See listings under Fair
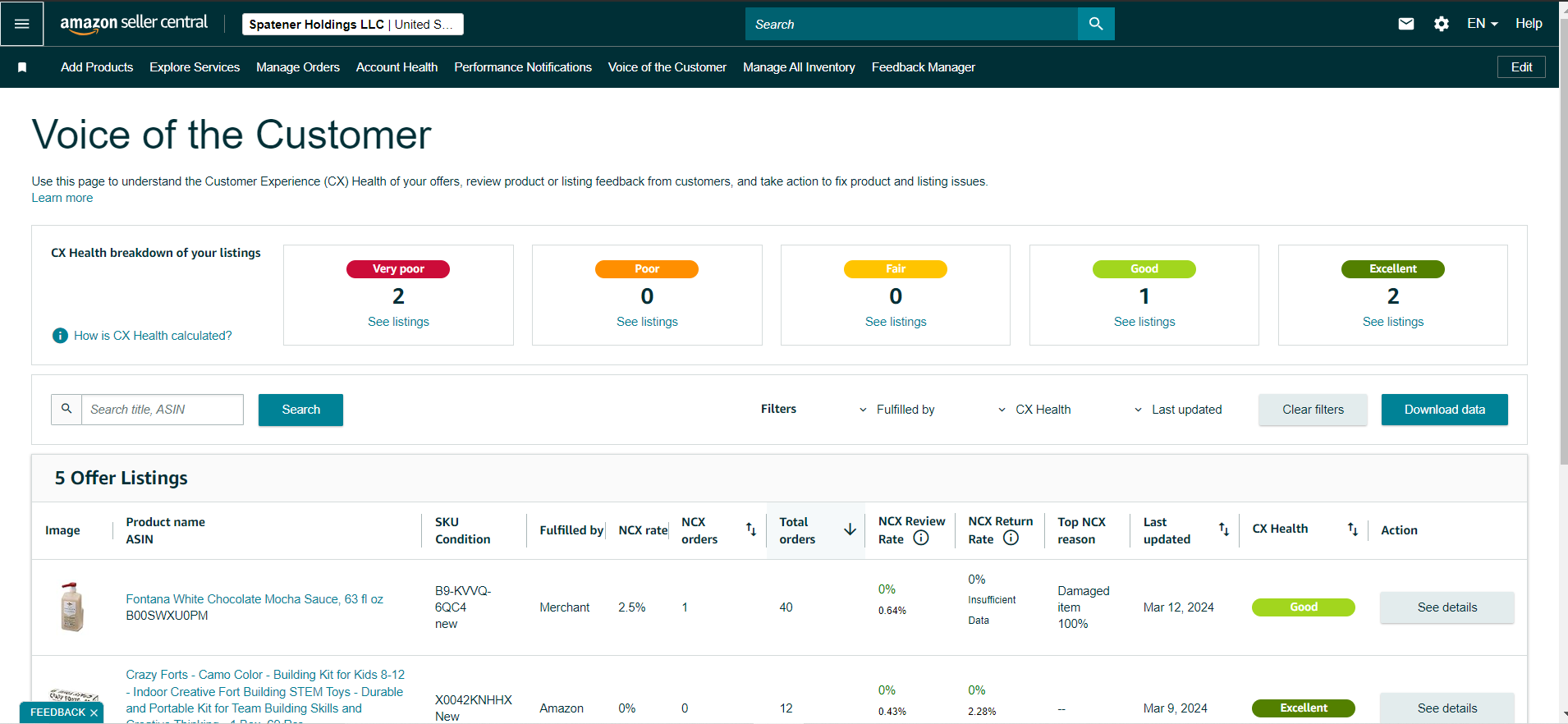This screenshot has height=724, width=1568. click(896, 322)
